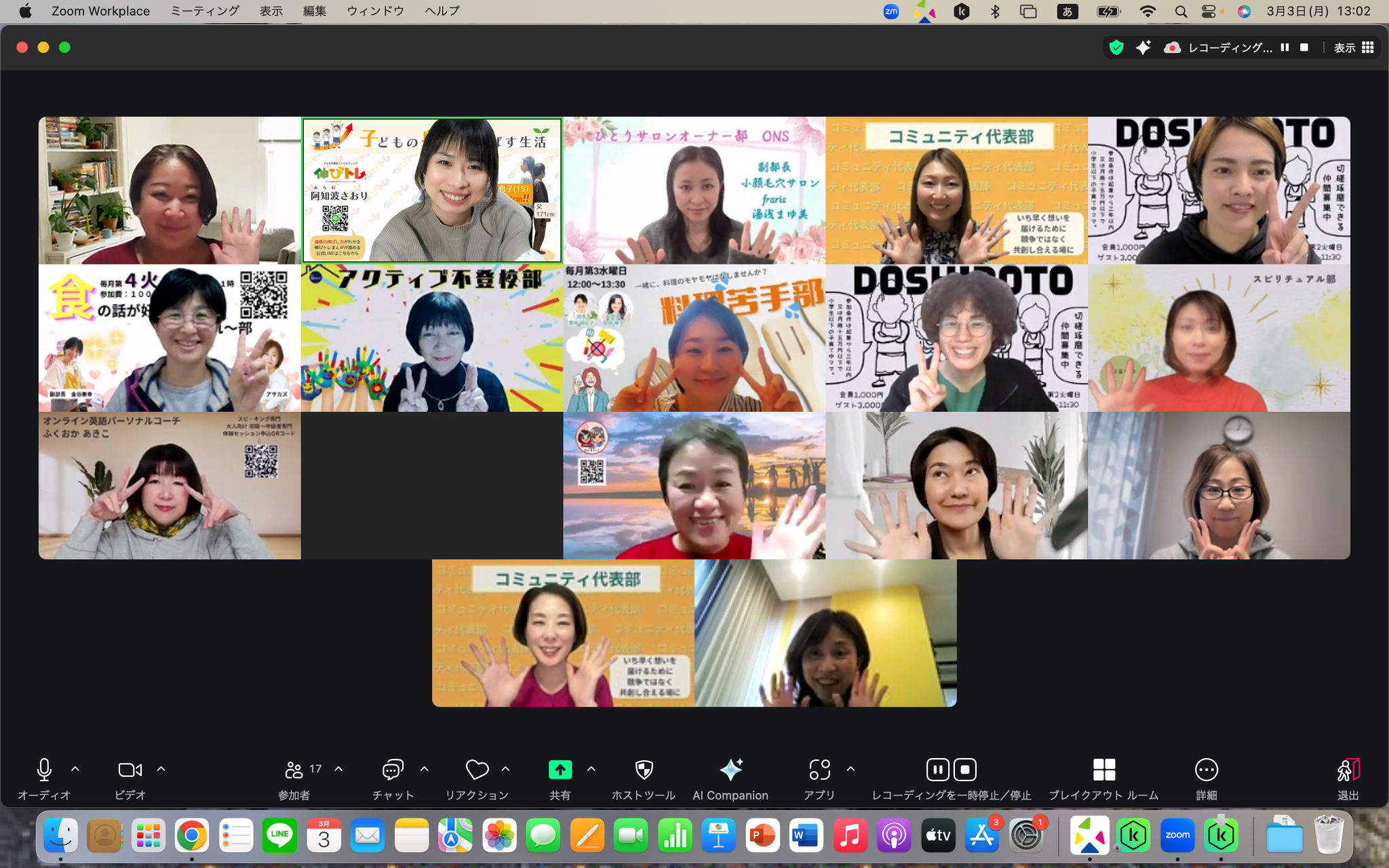Image resolution: width=1389 pixels, height=868 pixels.
Task: Expand apps options arrow next to アプリ
Action: pos(851,769)
